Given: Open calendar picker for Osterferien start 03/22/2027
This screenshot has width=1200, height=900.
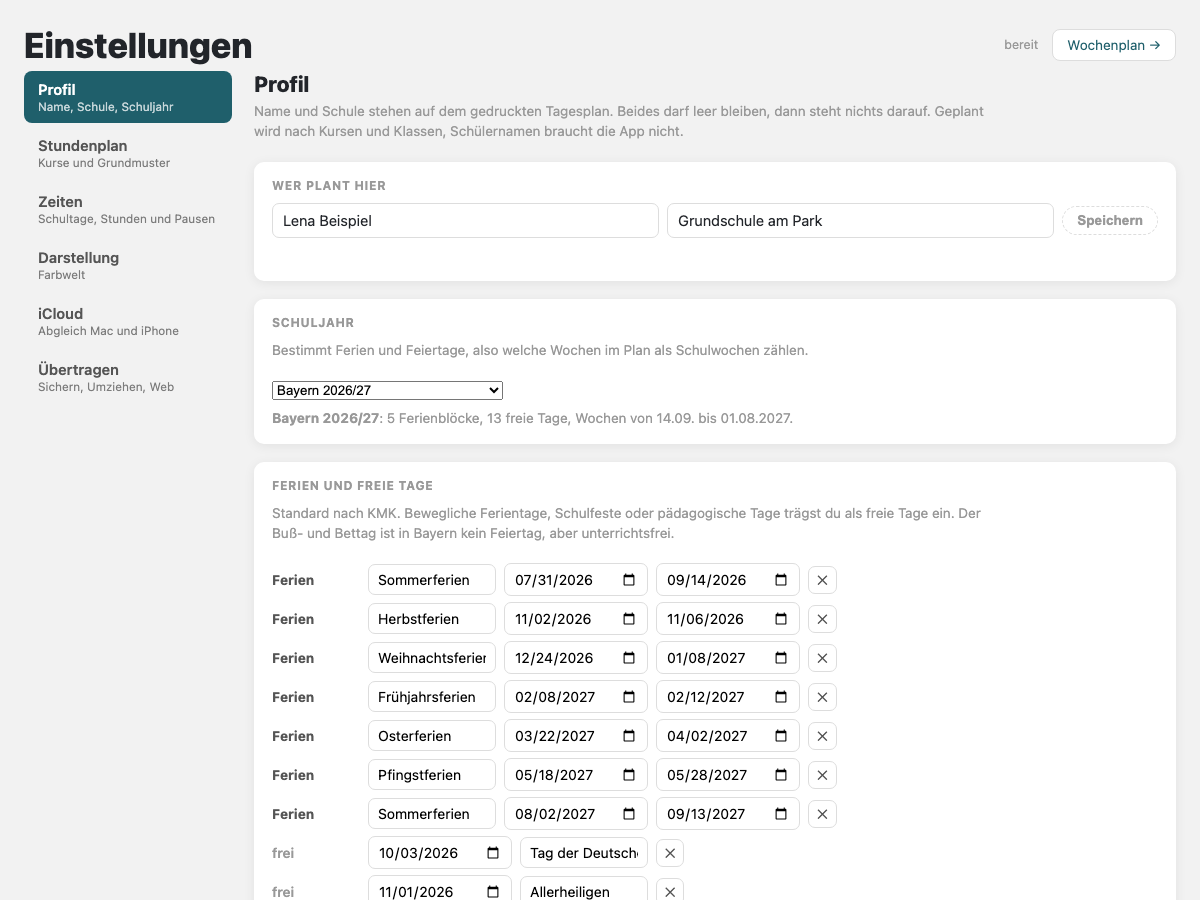Looking at the screenshot, I should pyautogui.click(x=629, y=736).
